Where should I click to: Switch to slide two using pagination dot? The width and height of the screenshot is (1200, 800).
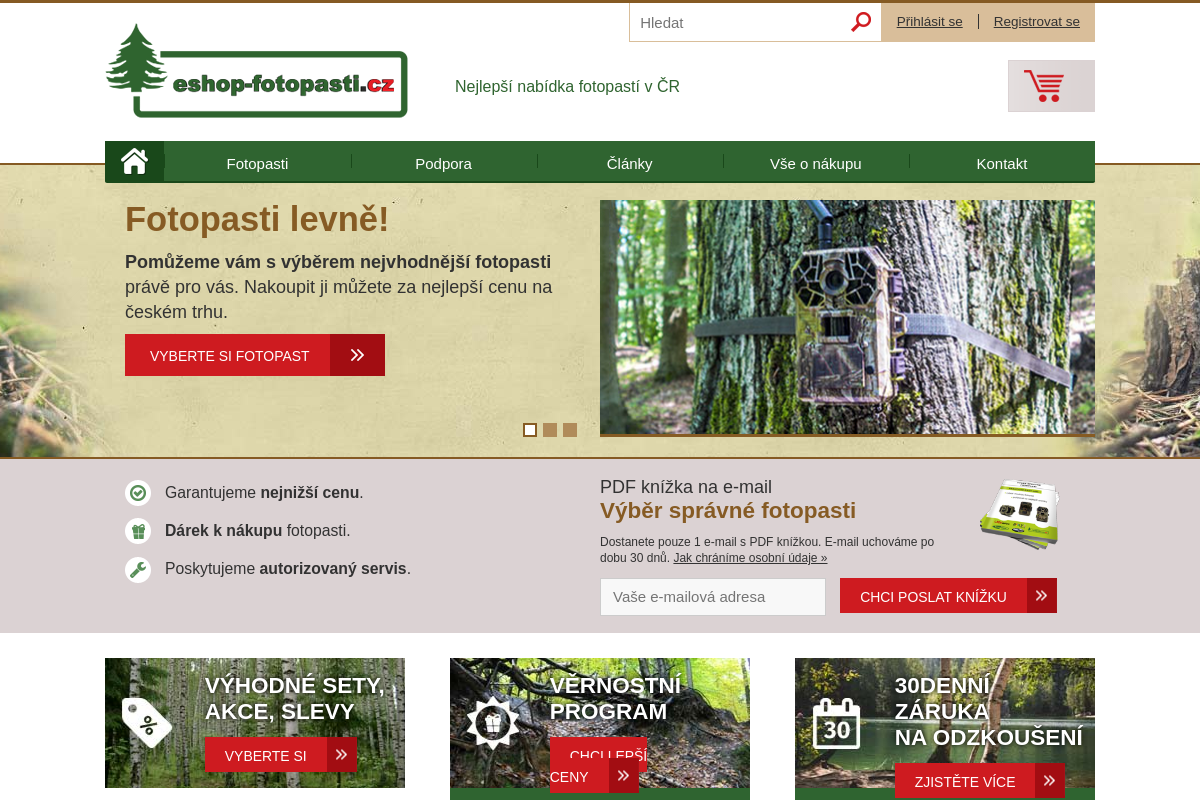point(550,429)
